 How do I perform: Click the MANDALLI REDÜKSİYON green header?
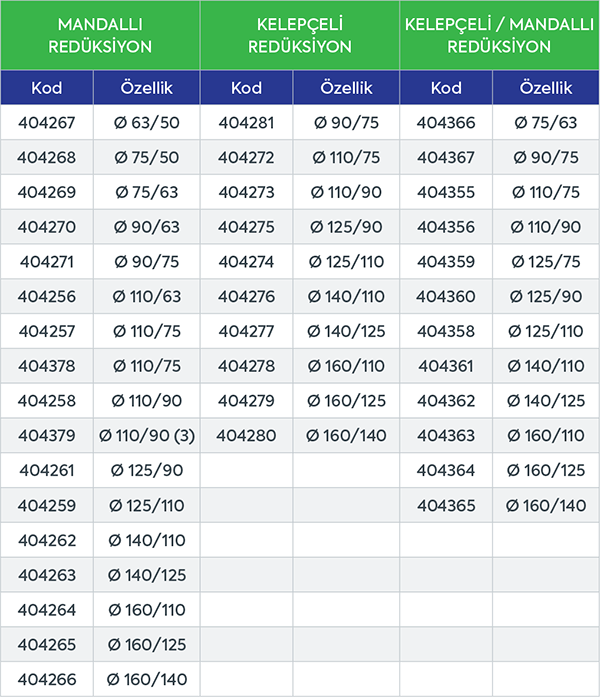[99, 35]
